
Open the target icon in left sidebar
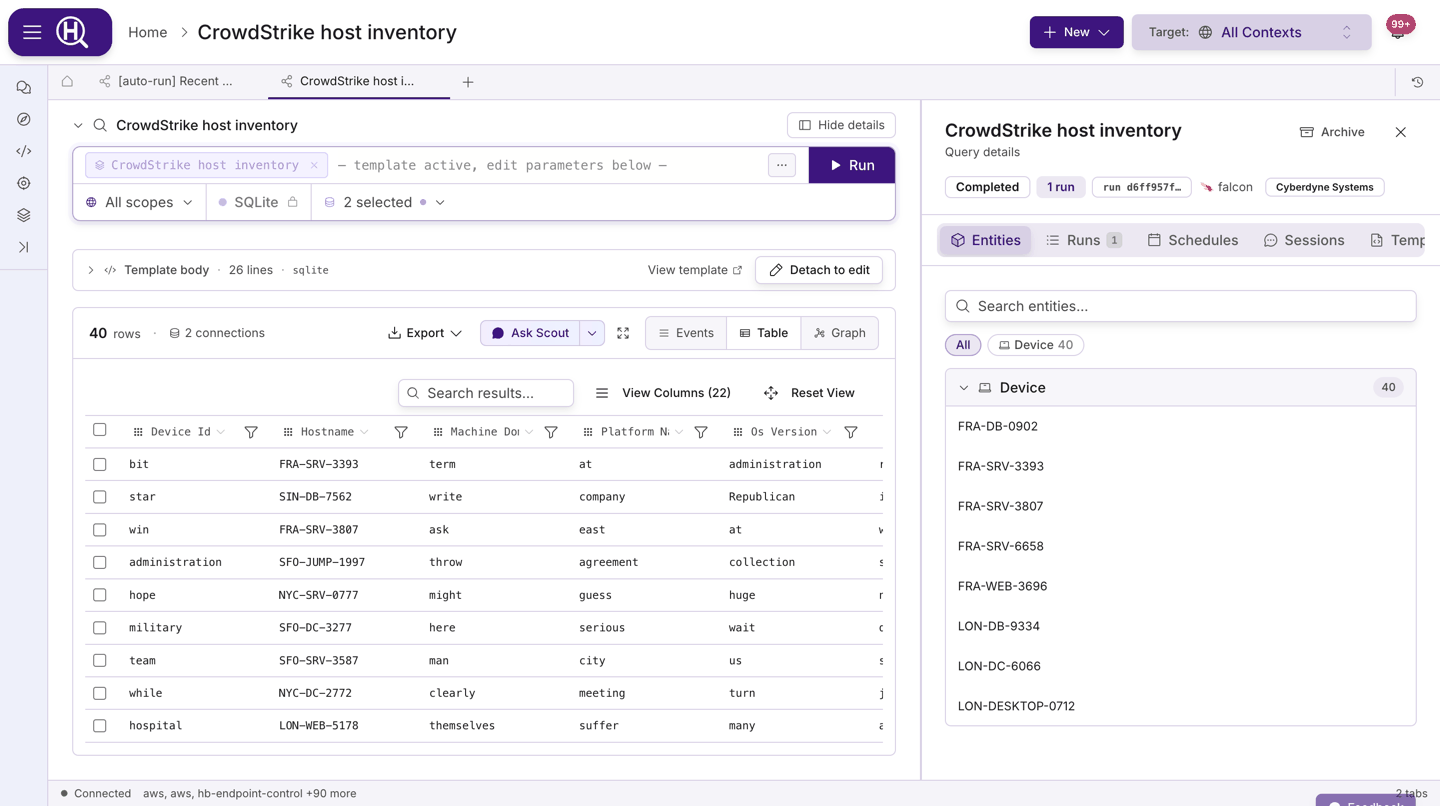pos(24,184)
